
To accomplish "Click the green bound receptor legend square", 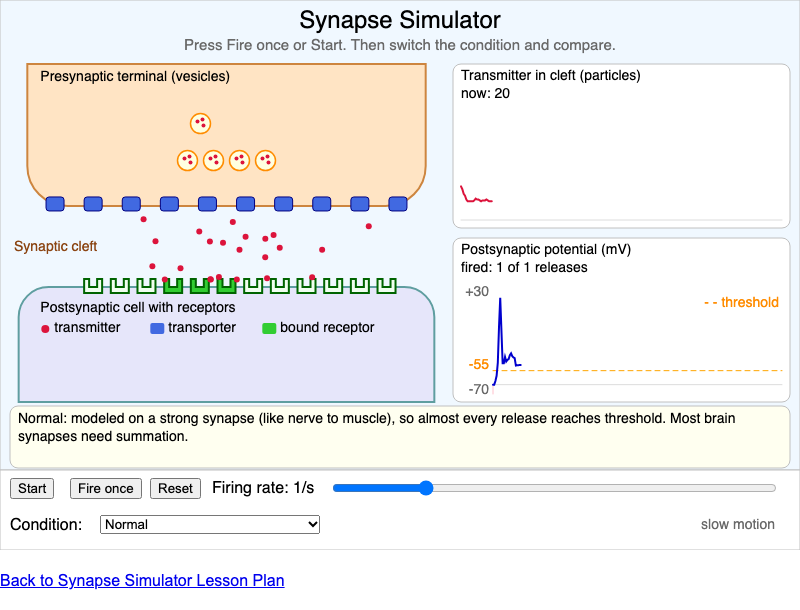I will point(269,328).
